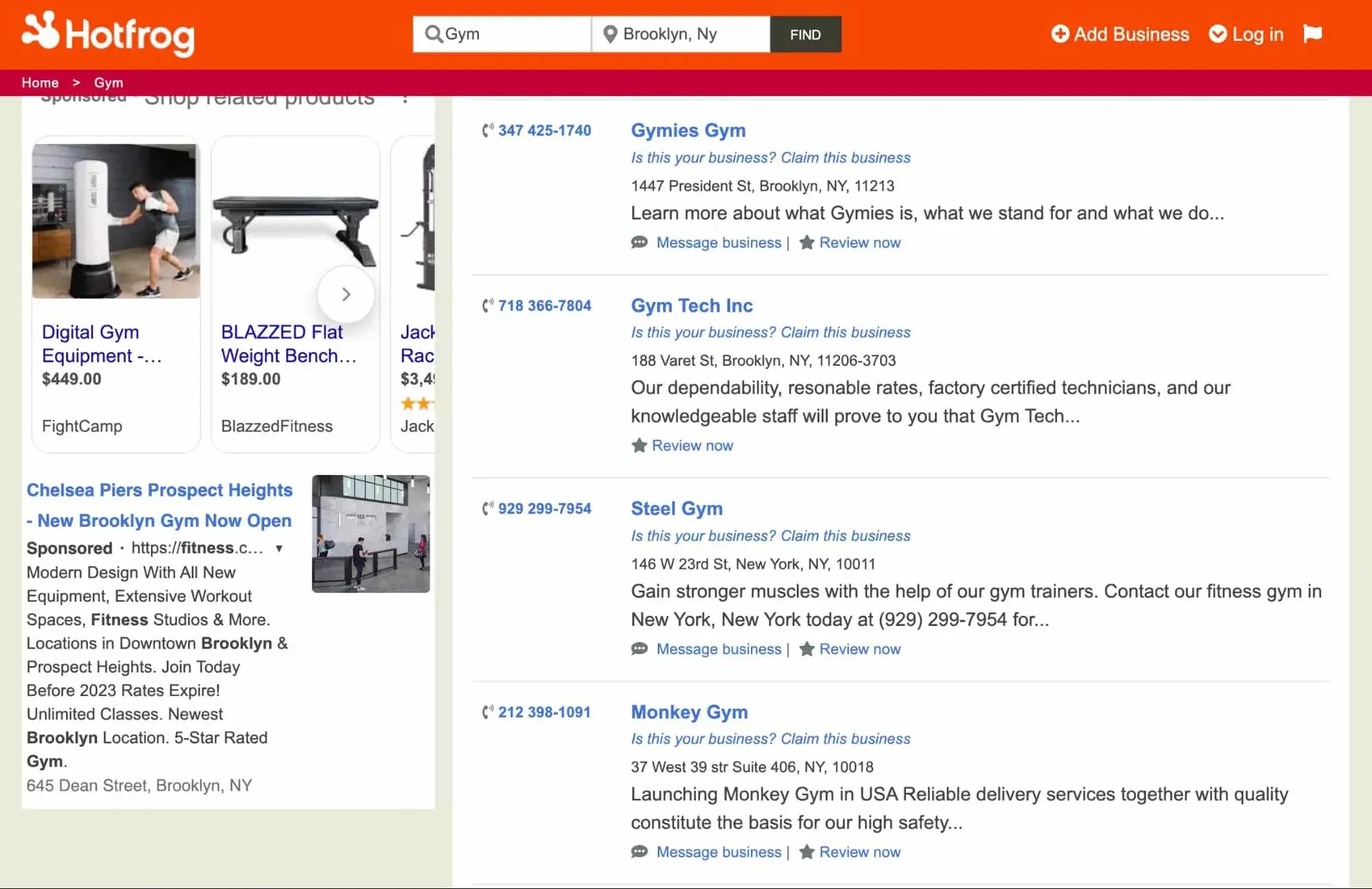Click carousel next arrow for products

coord(345,293)
